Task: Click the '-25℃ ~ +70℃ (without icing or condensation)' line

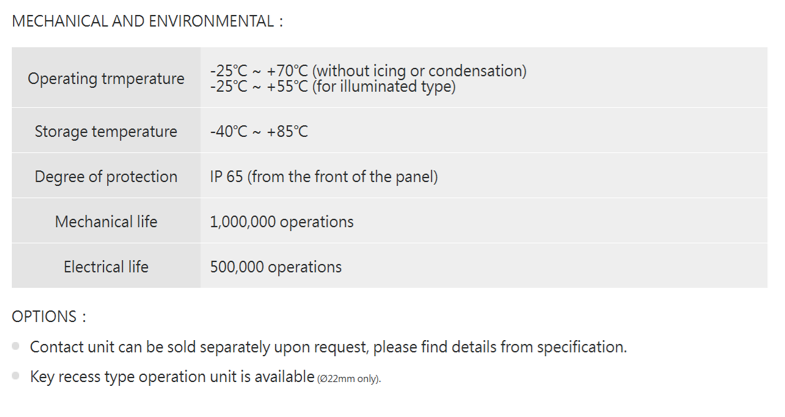Action: (x=368, y=71)
